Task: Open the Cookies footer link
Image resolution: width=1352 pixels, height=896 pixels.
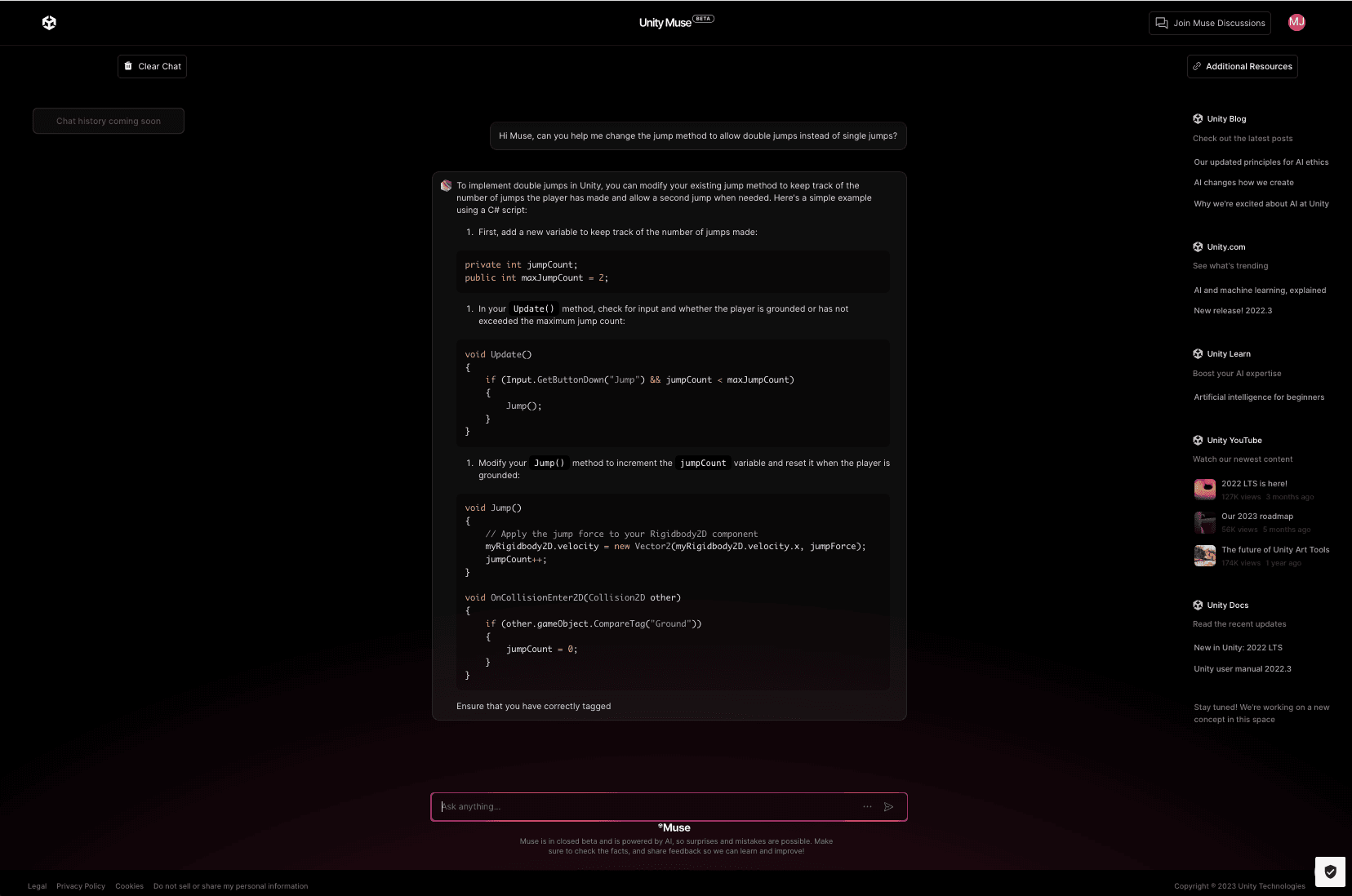Action: point(129,886)
